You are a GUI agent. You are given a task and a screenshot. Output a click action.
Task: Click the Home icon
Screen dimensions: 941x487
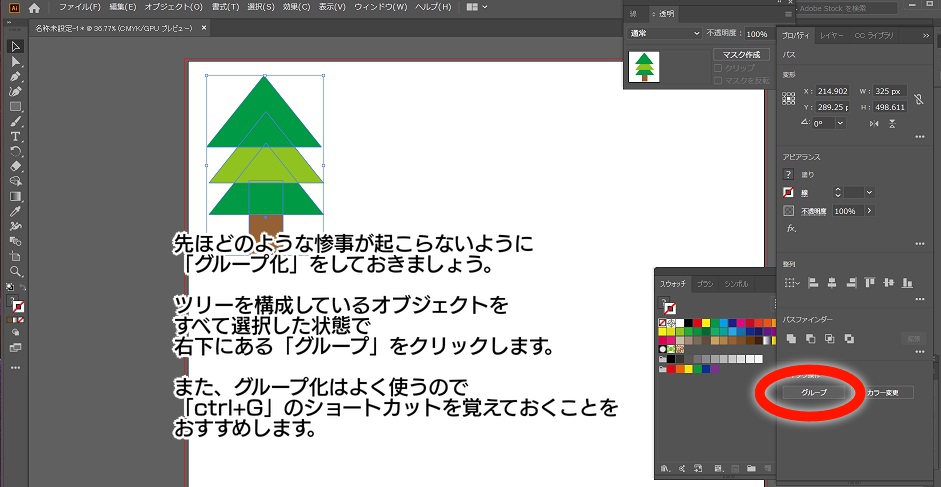pos(34,8)
